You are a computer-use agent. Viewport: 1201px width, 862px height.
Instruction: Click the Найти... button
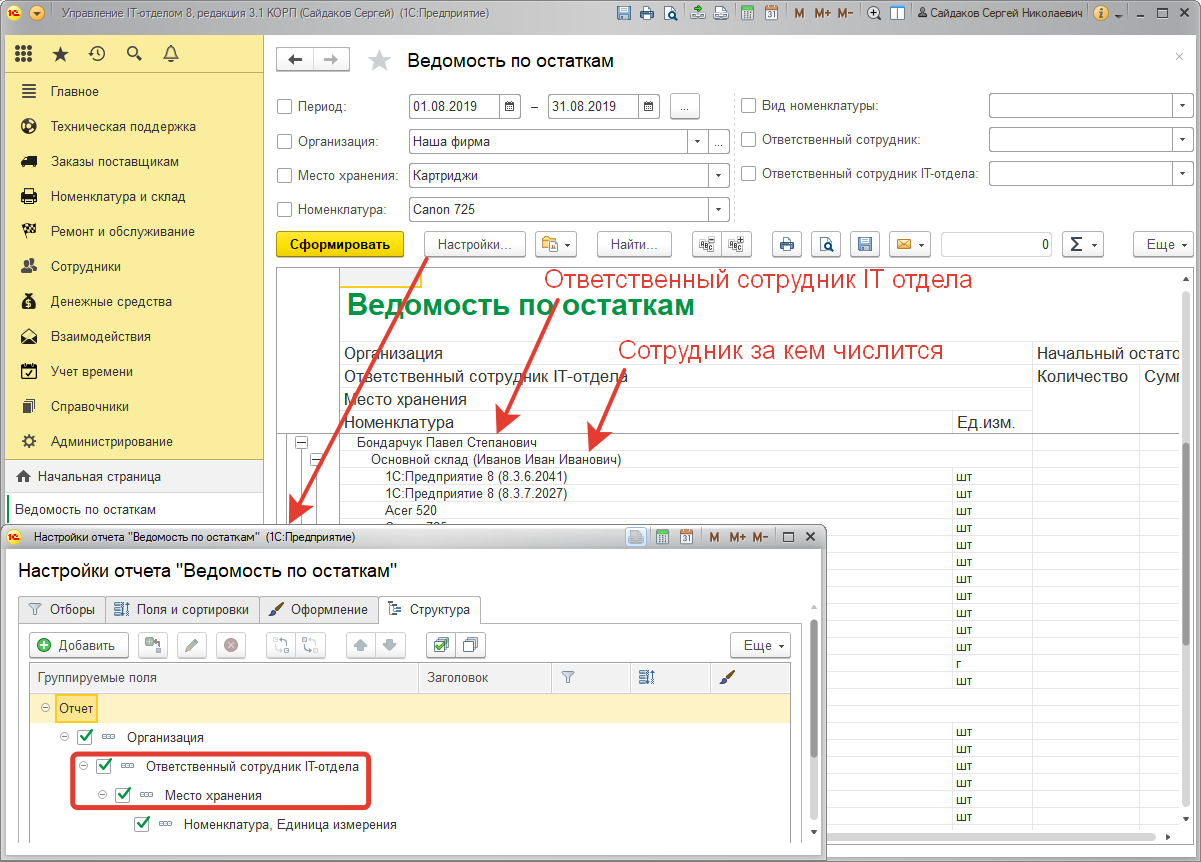[633, 244]
